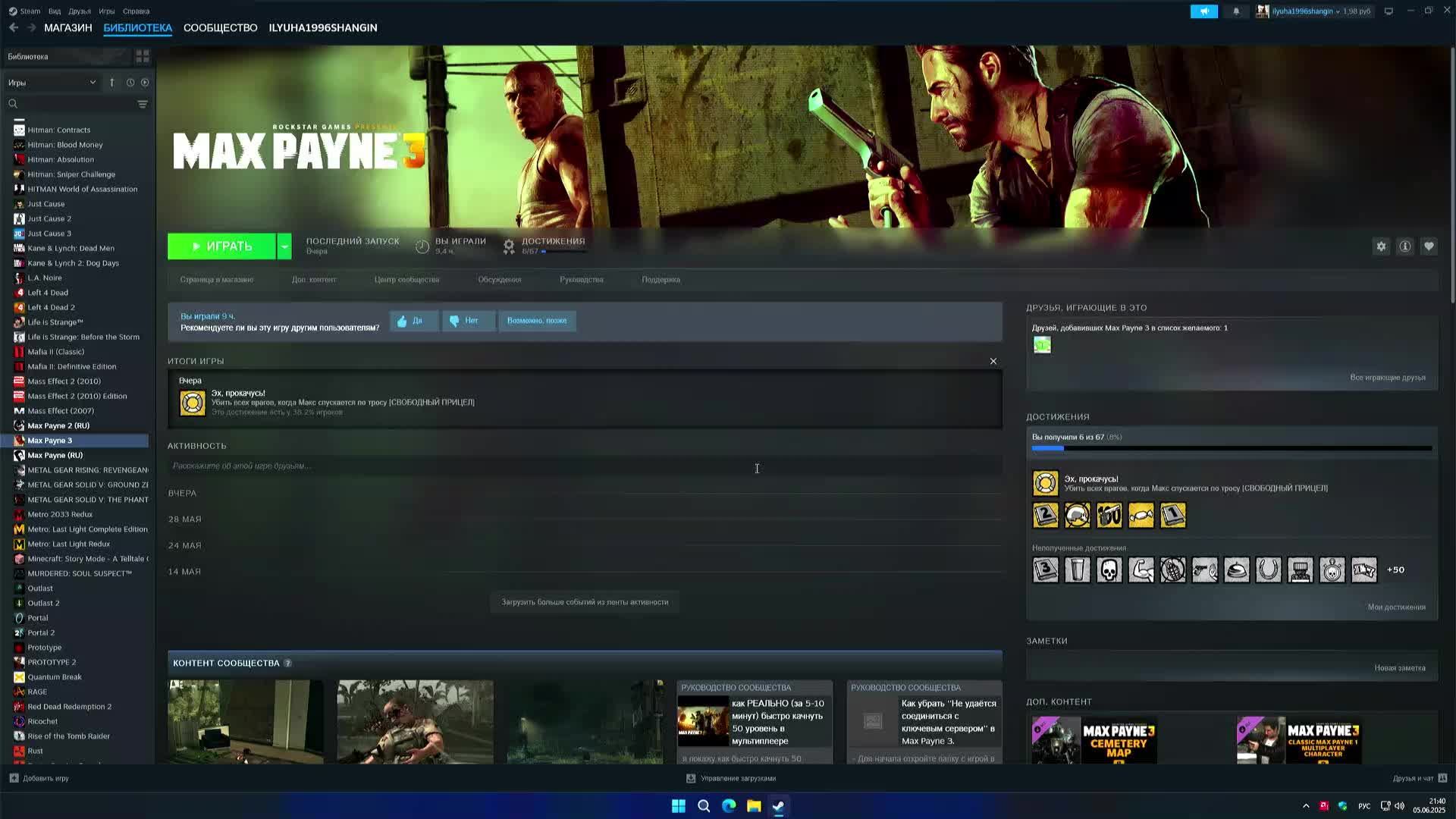1456x819 pixels.
Task: Select Red Dead Redemption 2 in library
Action: 70,707
